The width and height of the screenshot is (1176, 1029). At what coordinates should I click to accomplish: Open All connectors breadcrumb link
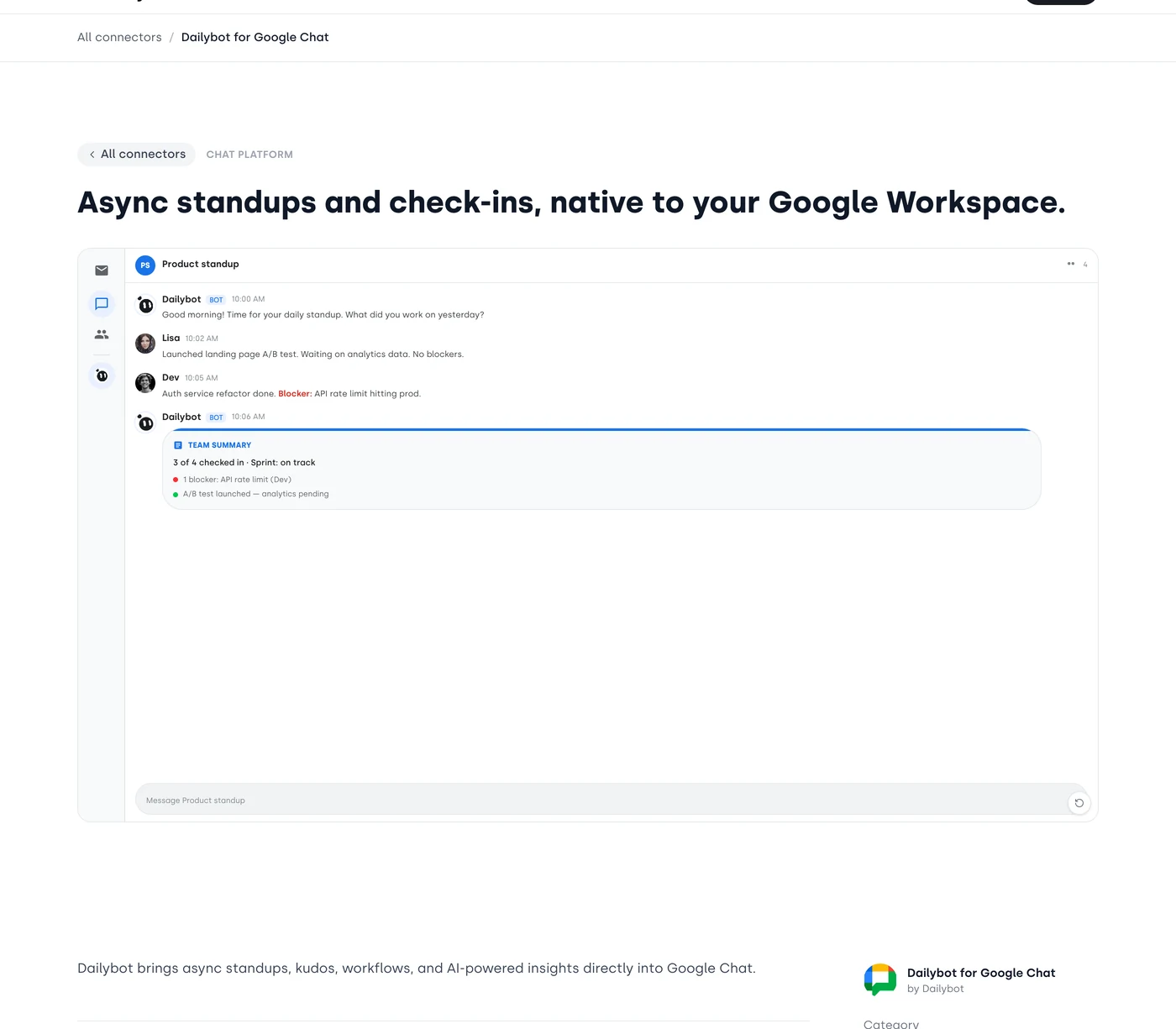coord(119,37)
